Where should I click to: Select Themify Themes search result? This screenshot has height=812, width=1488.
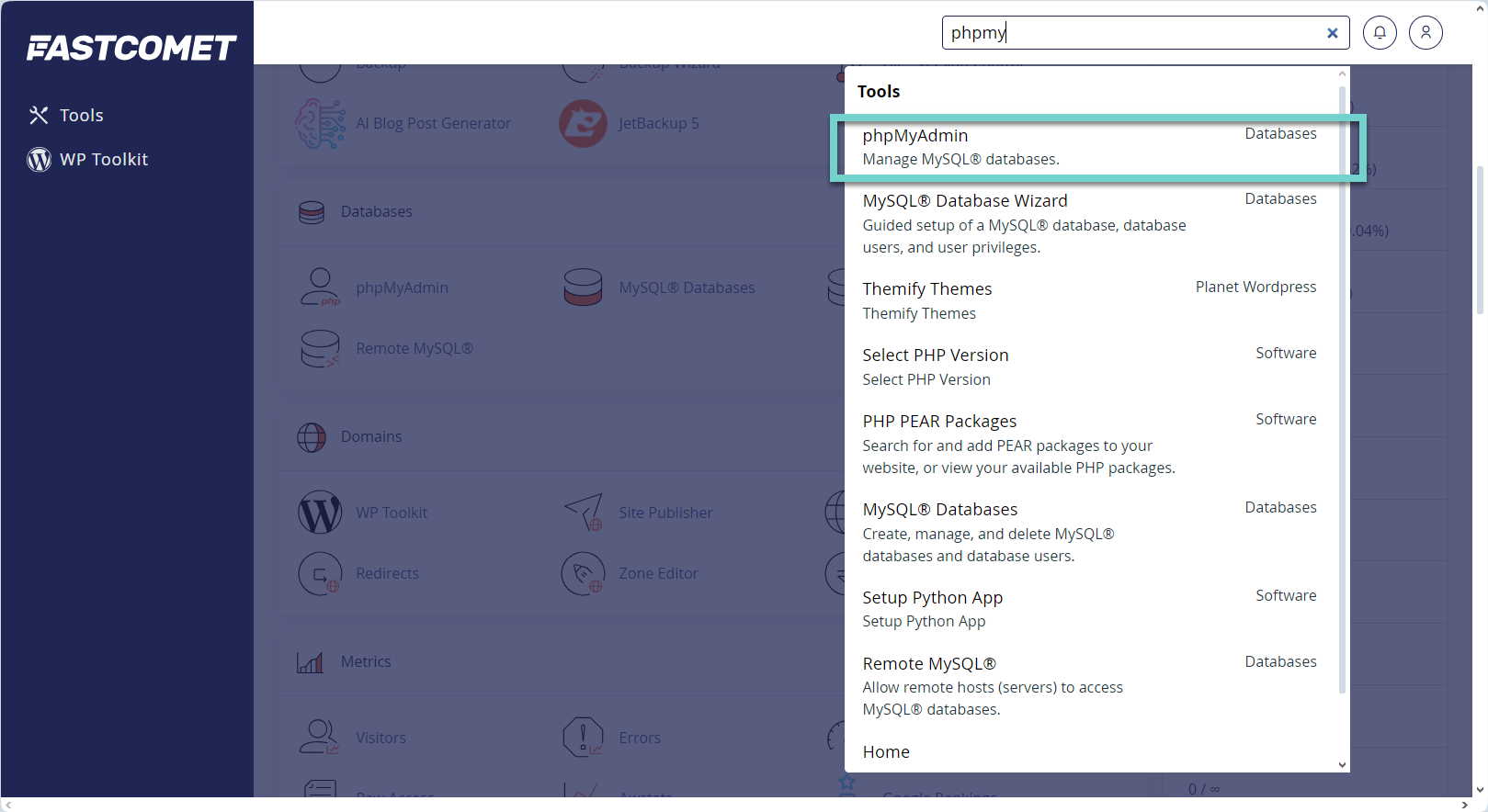(1090, 300)
